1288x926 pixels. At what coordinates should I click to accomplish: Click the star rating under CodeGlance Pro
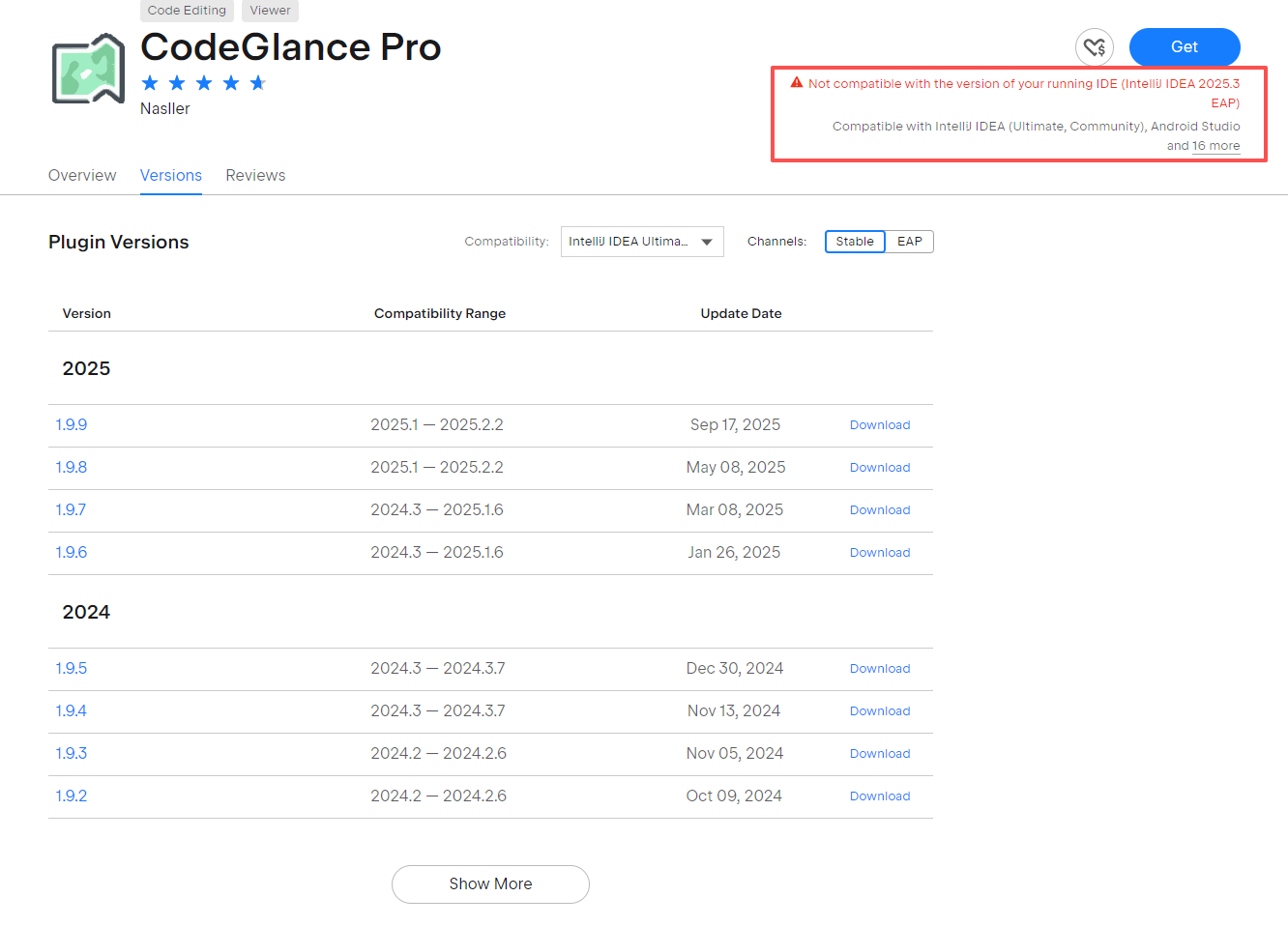coord(203,83)
